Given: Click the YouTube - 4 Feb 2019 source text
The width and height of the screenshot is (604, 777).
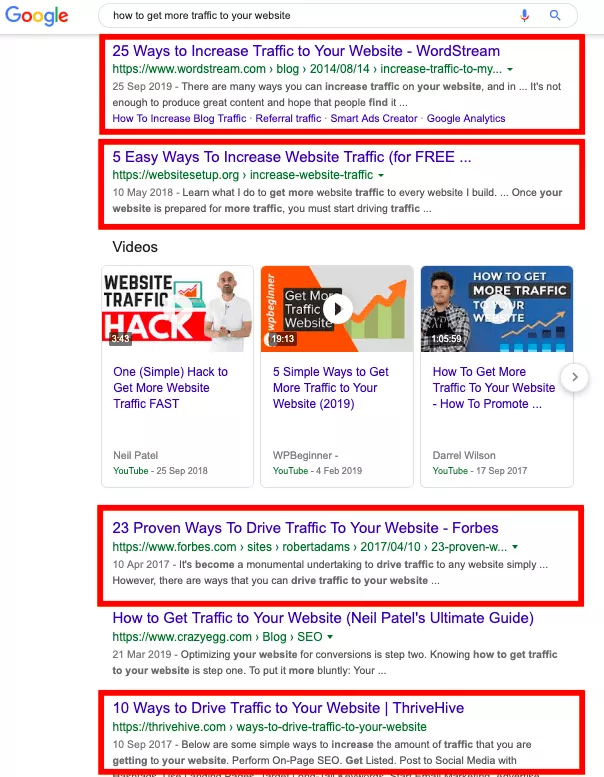Looking at the screenshot, I should click(x=317, y=471).
